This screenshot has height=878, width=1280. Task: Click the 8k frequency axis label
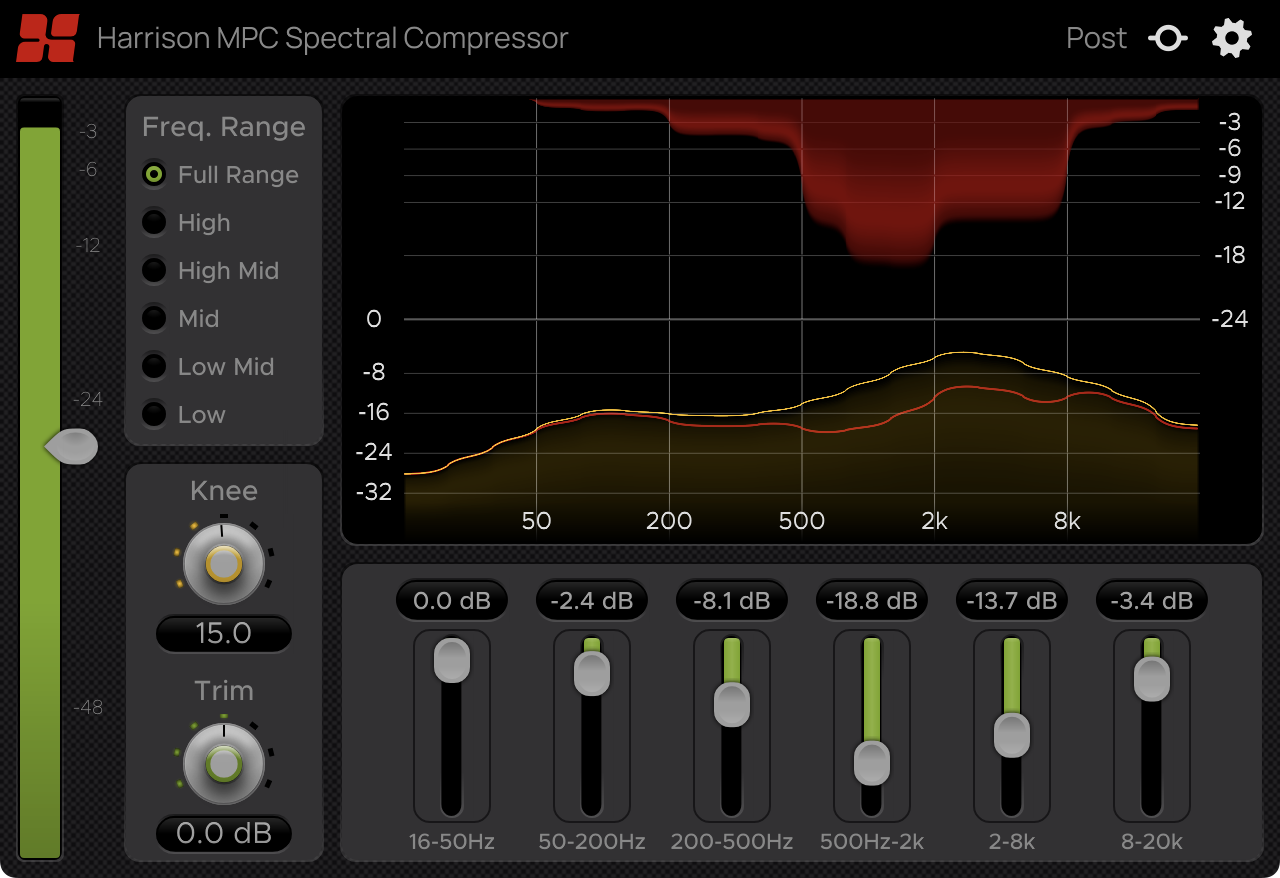click(1067, 521)
